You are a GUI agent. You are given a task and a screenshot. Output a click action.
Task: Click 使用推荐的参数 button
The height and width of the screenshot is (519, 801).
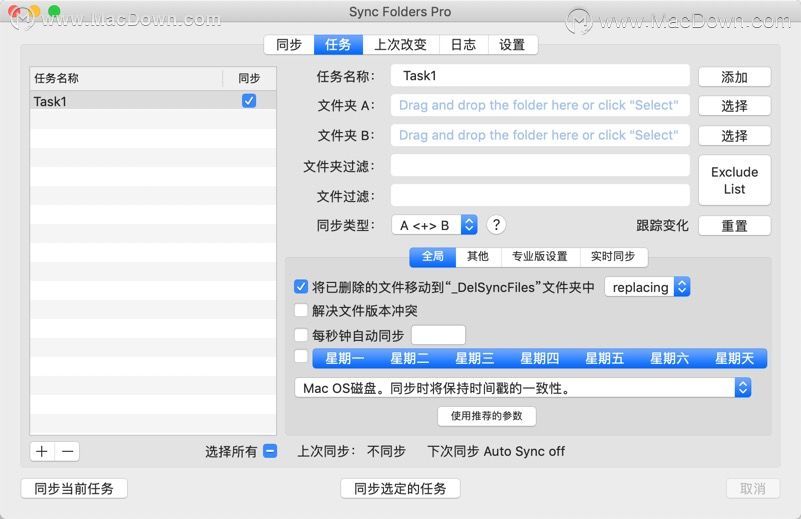pyautogui.click(x=487, y=416)
